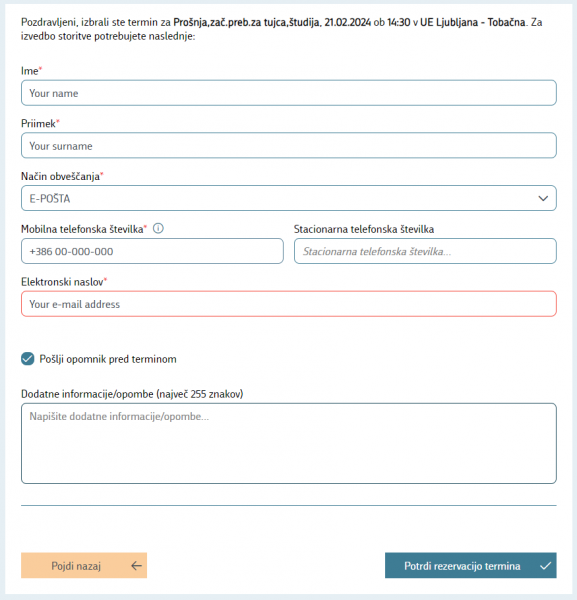Expand the Način obveščanja chevron arrow

543,198
